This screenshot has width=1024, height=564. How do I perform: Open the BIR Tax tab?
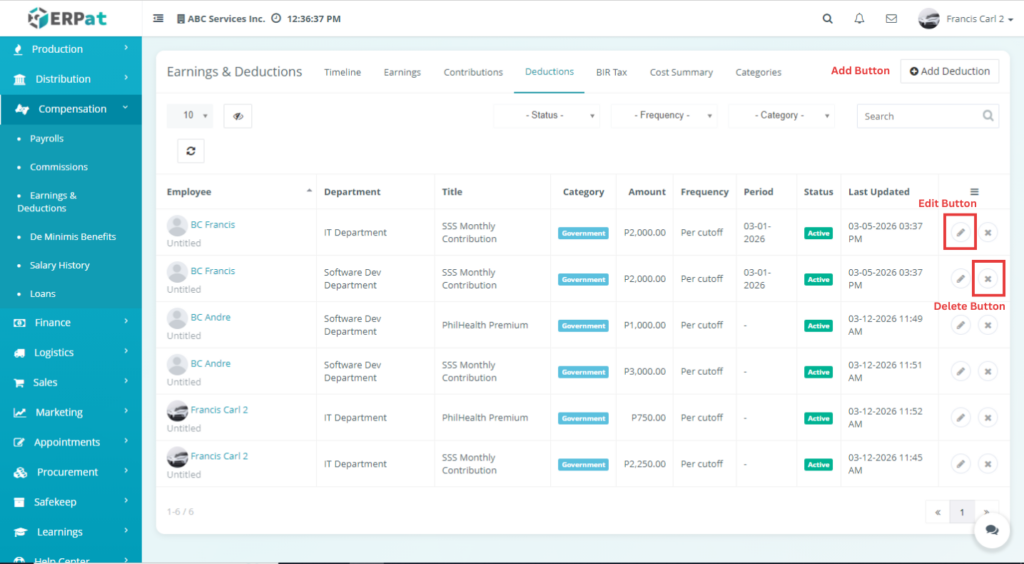611,72
